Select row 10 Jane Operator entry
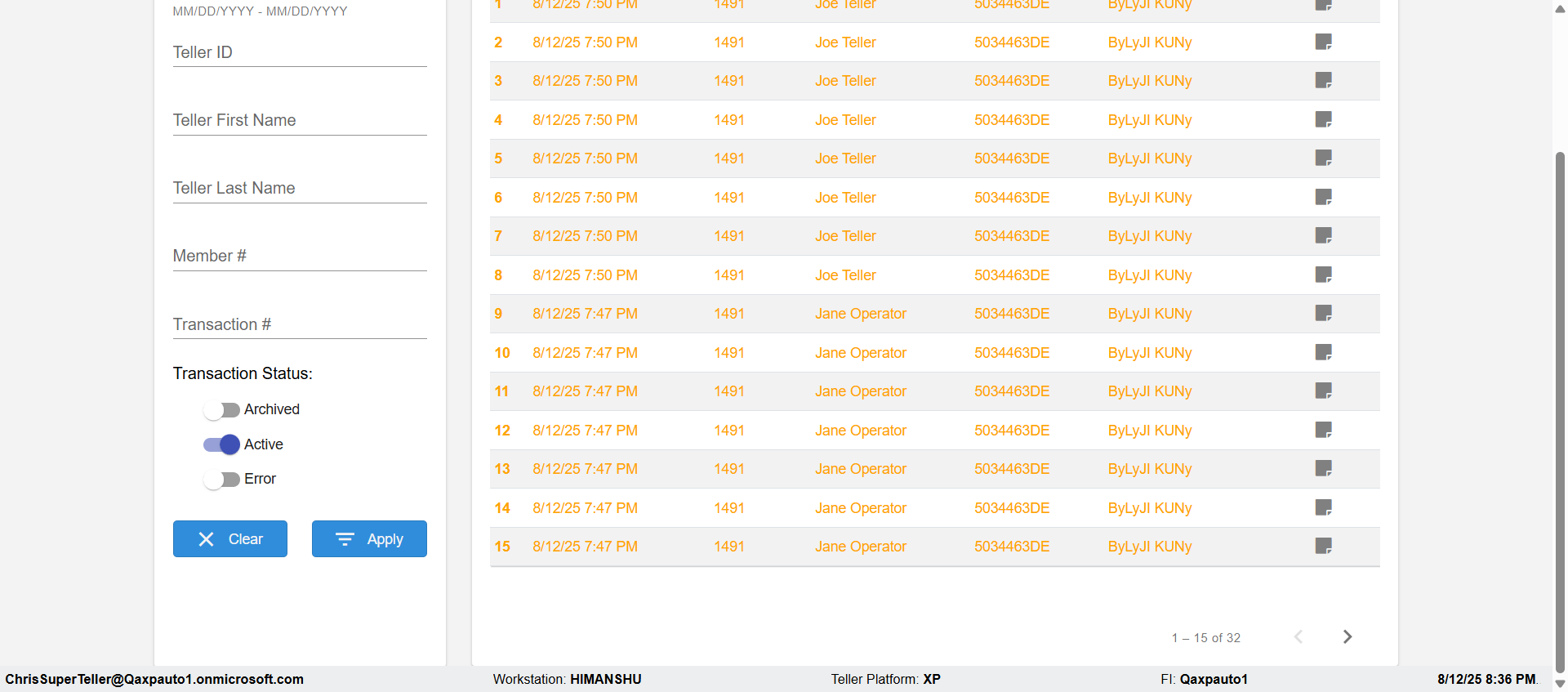 860,353
